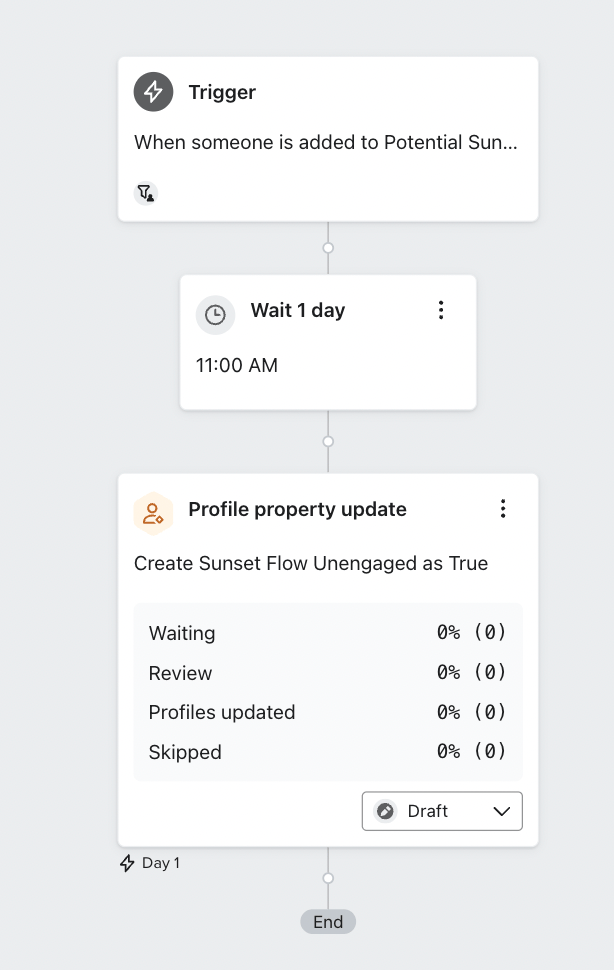
Task: Click the trigger profile filter icon
Action: (146, 193)
